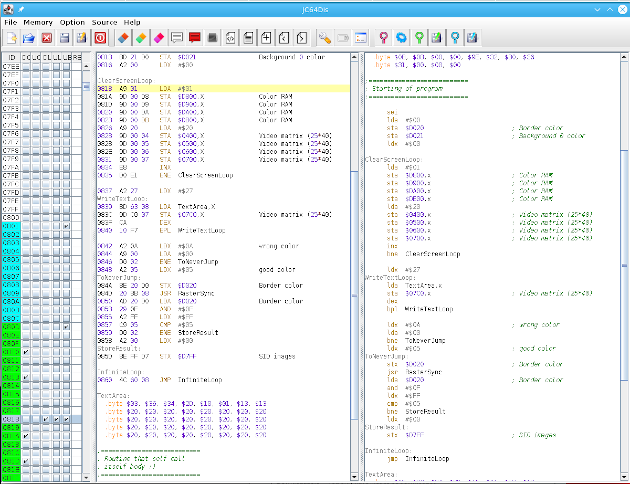Click the solid red block toolbar icon

pos(194,37)
